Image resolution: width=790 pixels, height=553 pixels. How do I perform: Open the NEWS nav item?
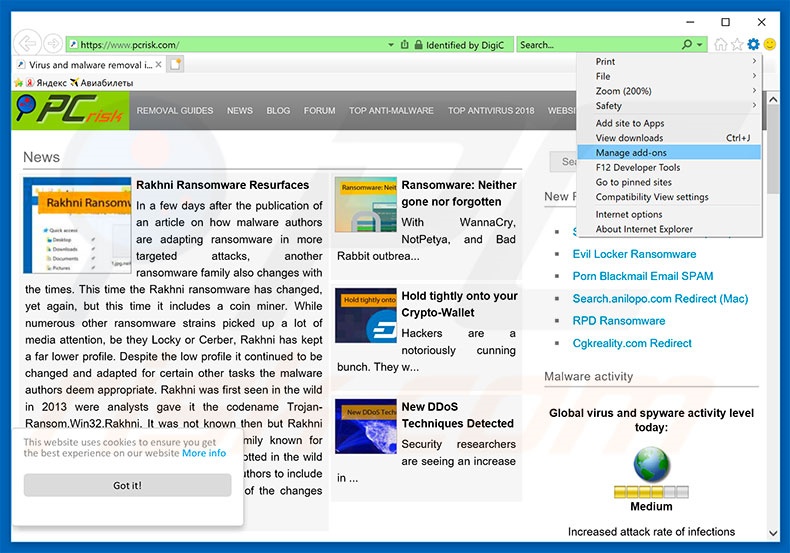240,110
